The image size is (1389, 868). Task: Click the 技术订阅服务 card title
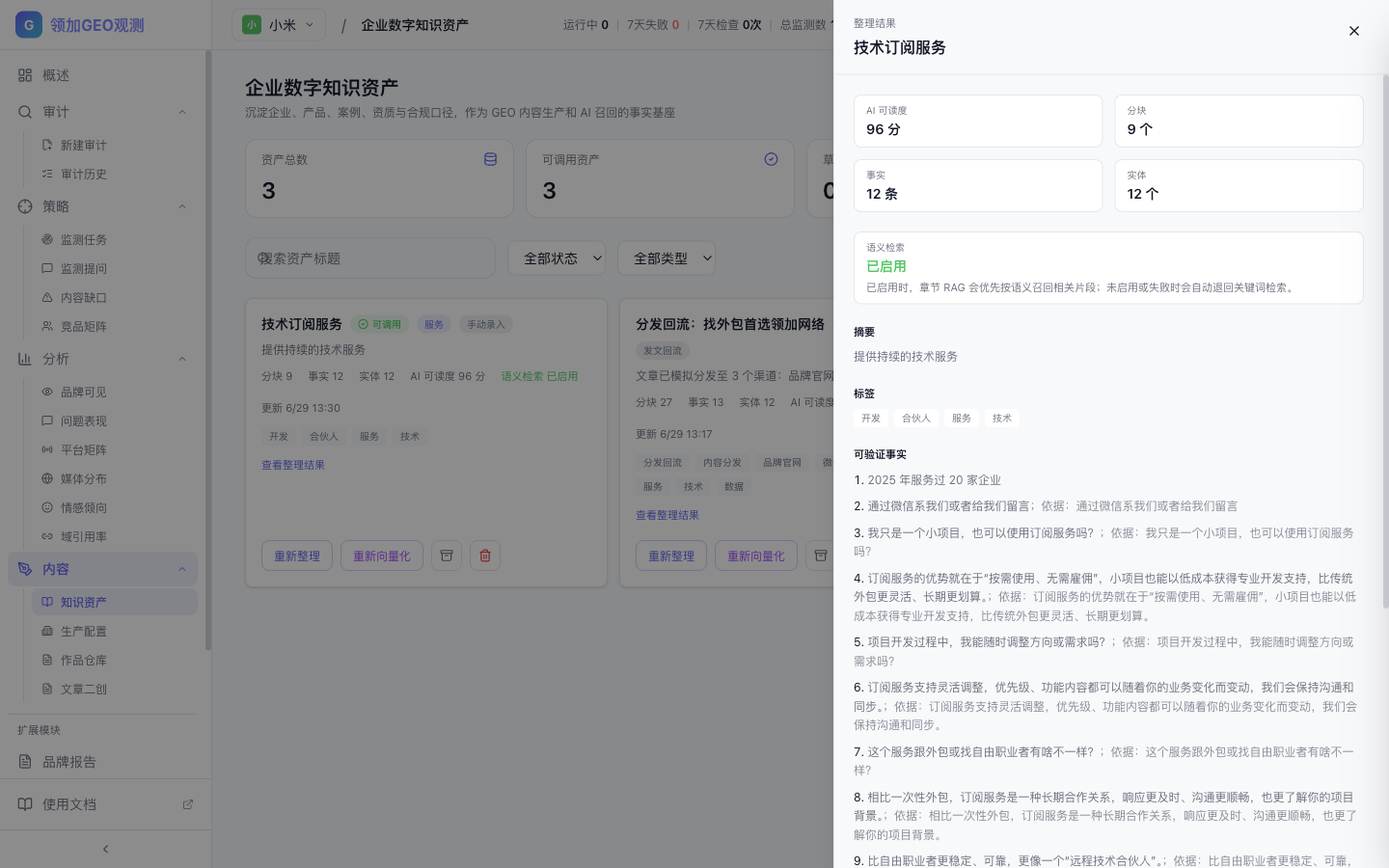[x=302, y=324]
